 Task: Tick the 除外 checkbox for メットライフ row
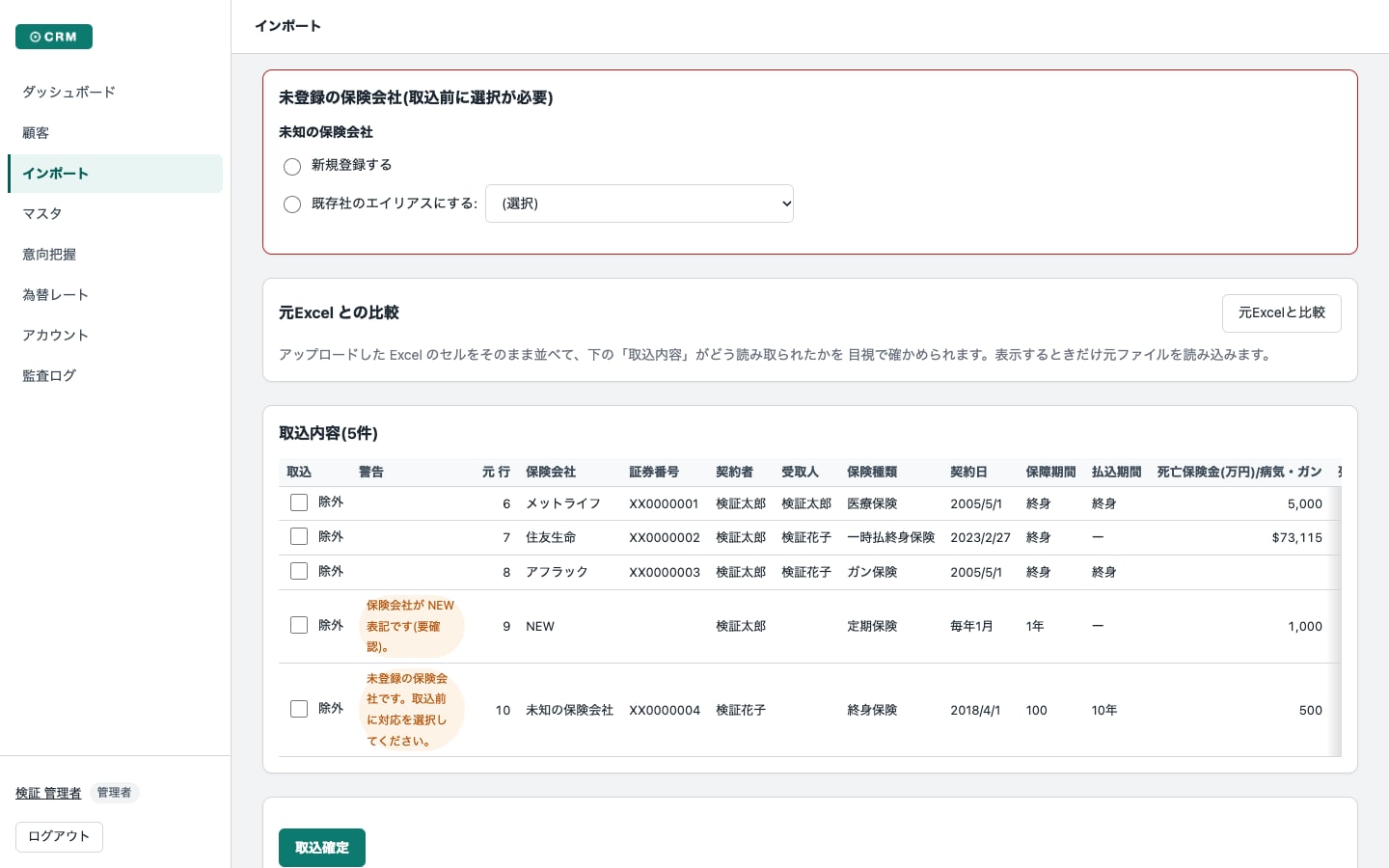click(299, 502)
